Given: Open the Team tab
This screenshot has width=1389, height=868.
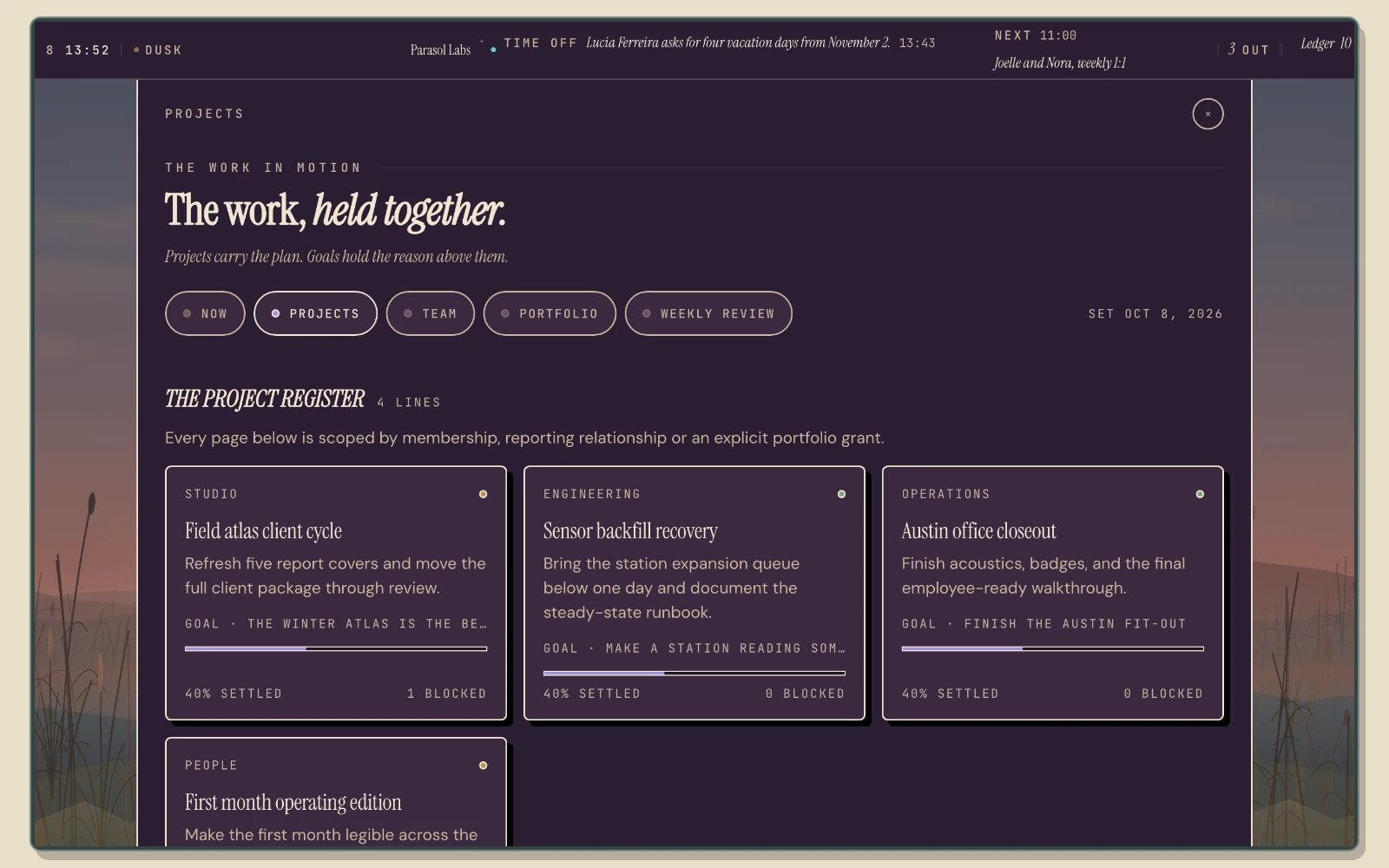Looking at the screenshot, I should click(431, 313).
